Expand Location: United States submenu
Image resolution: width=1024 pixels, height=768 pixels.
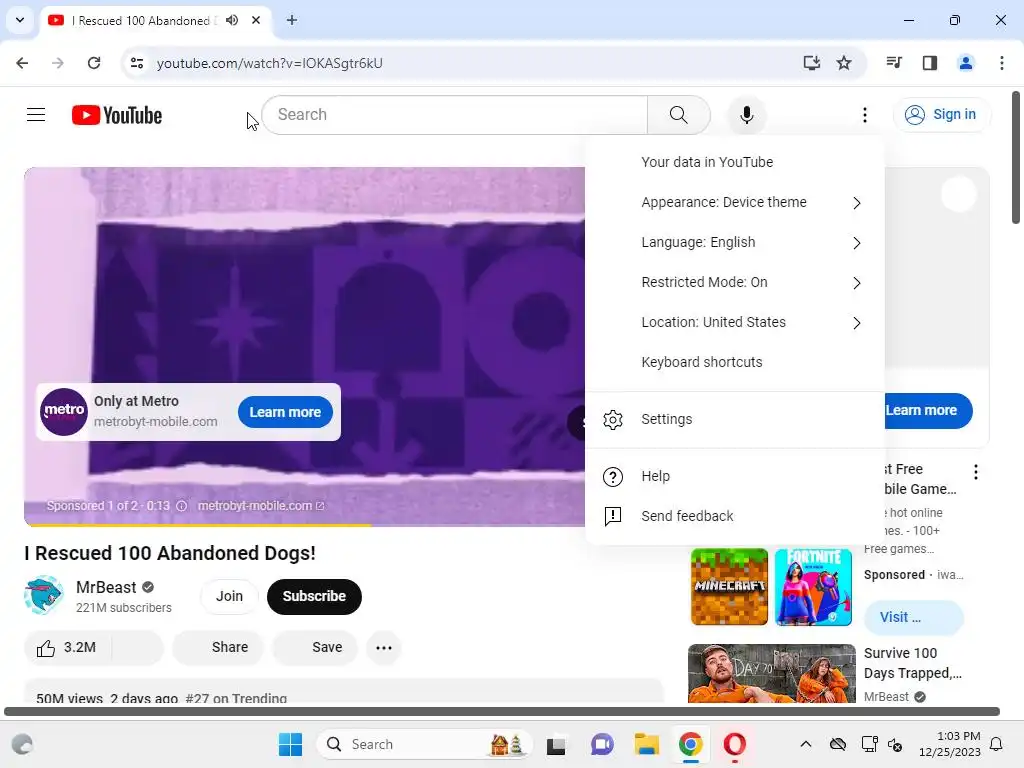click(735, 322)
